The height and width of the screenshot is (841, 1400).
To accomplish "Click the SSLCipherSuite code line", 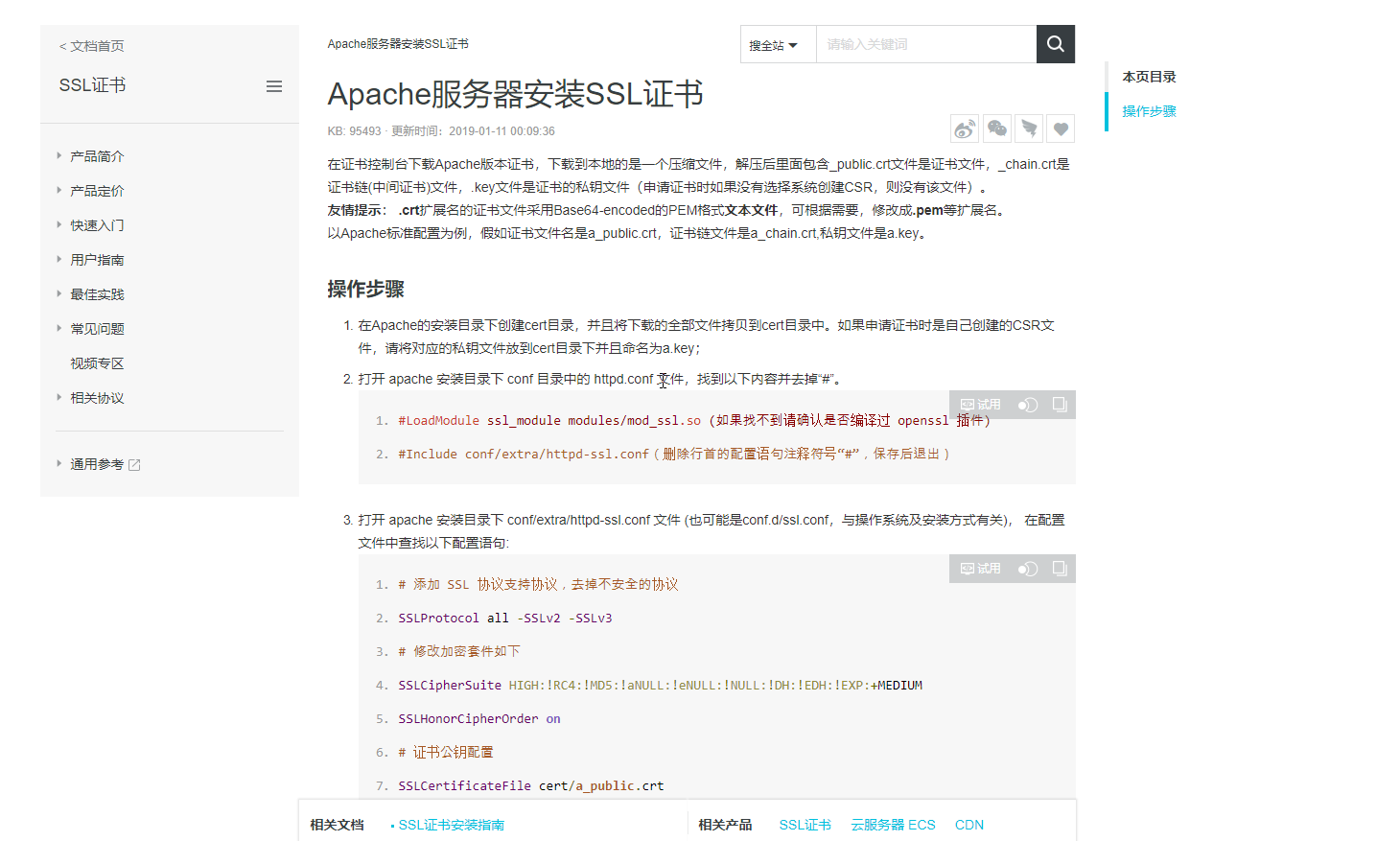I will 661,685.
